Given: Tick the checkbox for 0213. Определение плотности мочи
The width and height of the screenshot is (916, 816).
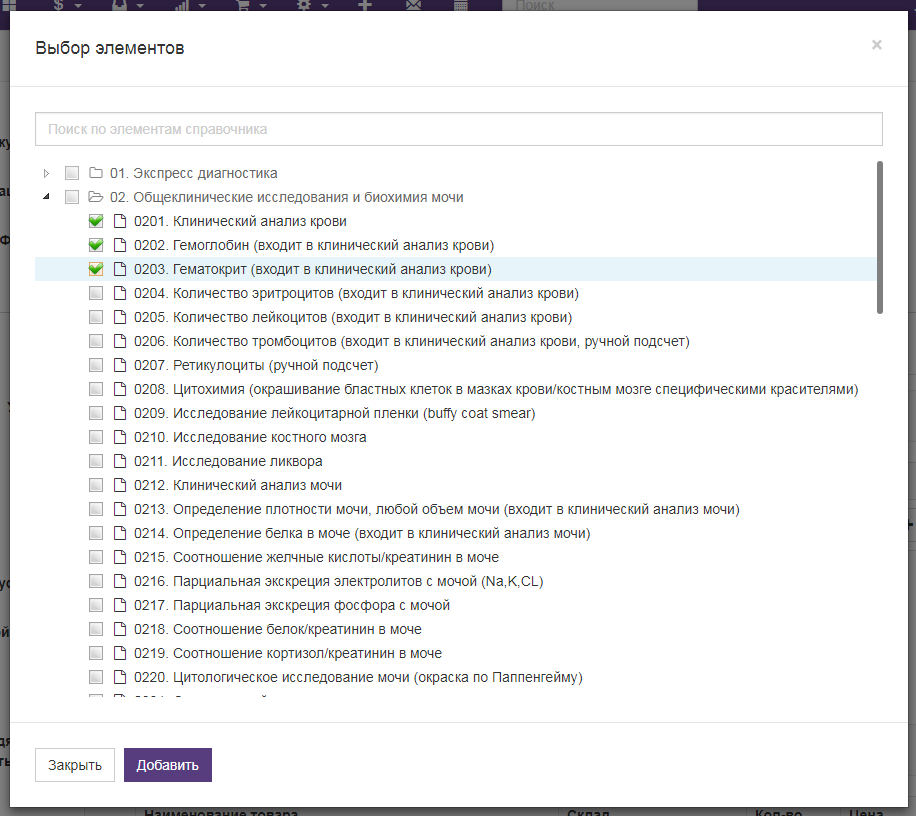Looking at the screenshot, I should pyautogui.click(x=96, y=508).
